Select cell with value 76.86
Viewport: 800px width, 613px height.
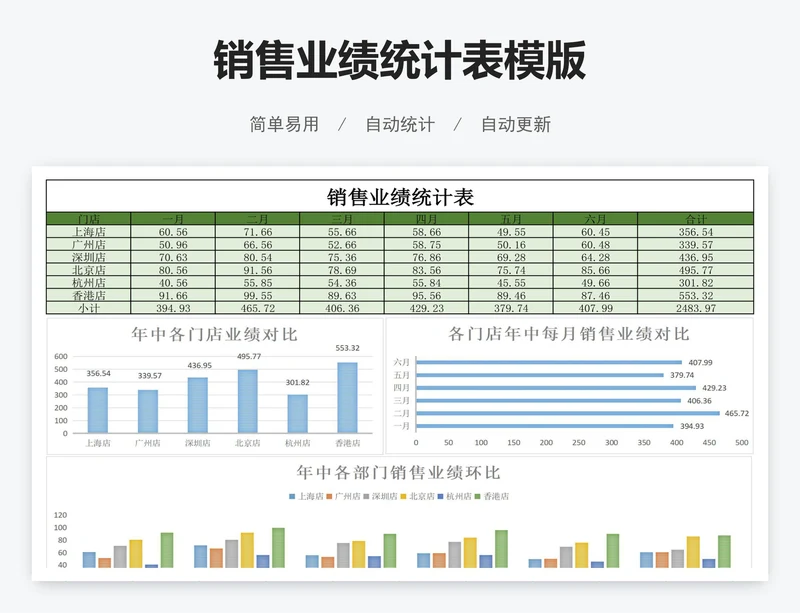[427, 257]
